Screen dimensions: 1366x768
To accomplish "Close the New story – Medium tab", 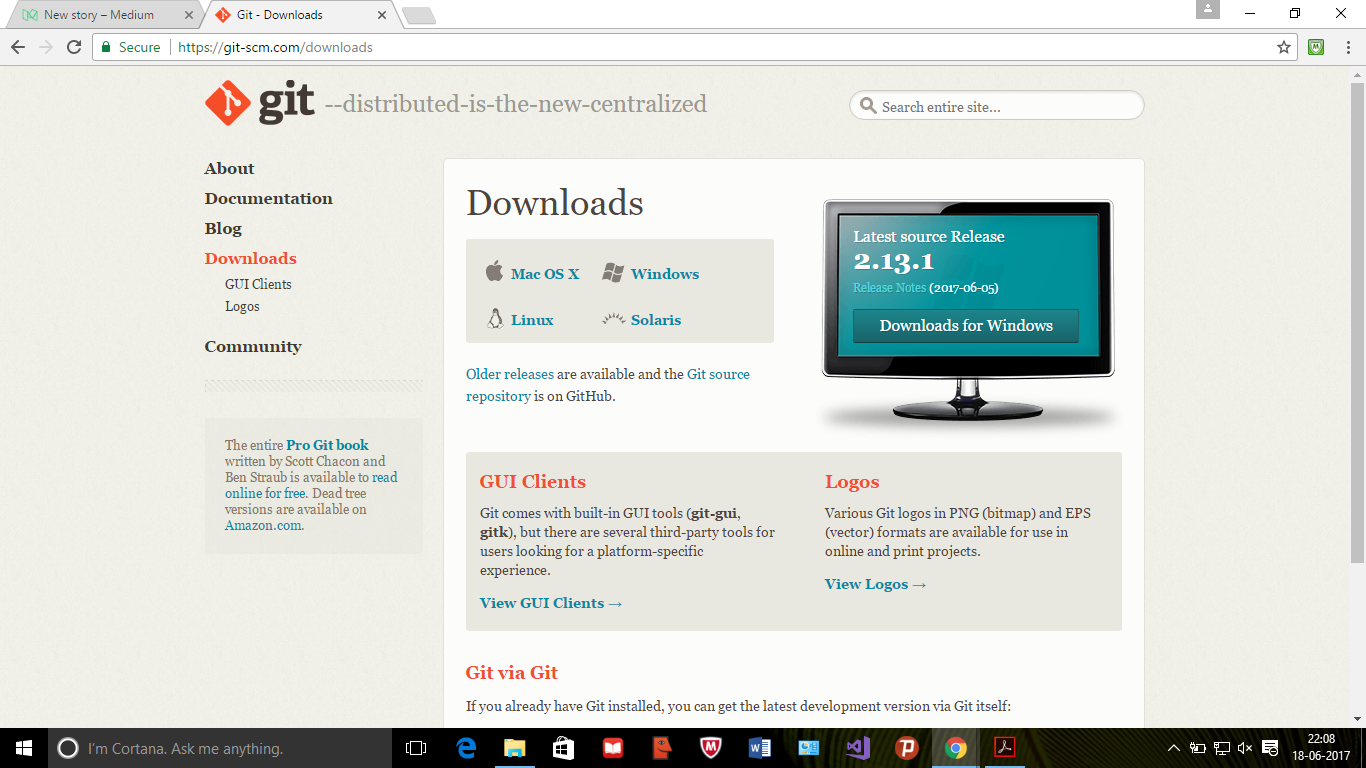I will pyautogui.click(x=189, y=15).
